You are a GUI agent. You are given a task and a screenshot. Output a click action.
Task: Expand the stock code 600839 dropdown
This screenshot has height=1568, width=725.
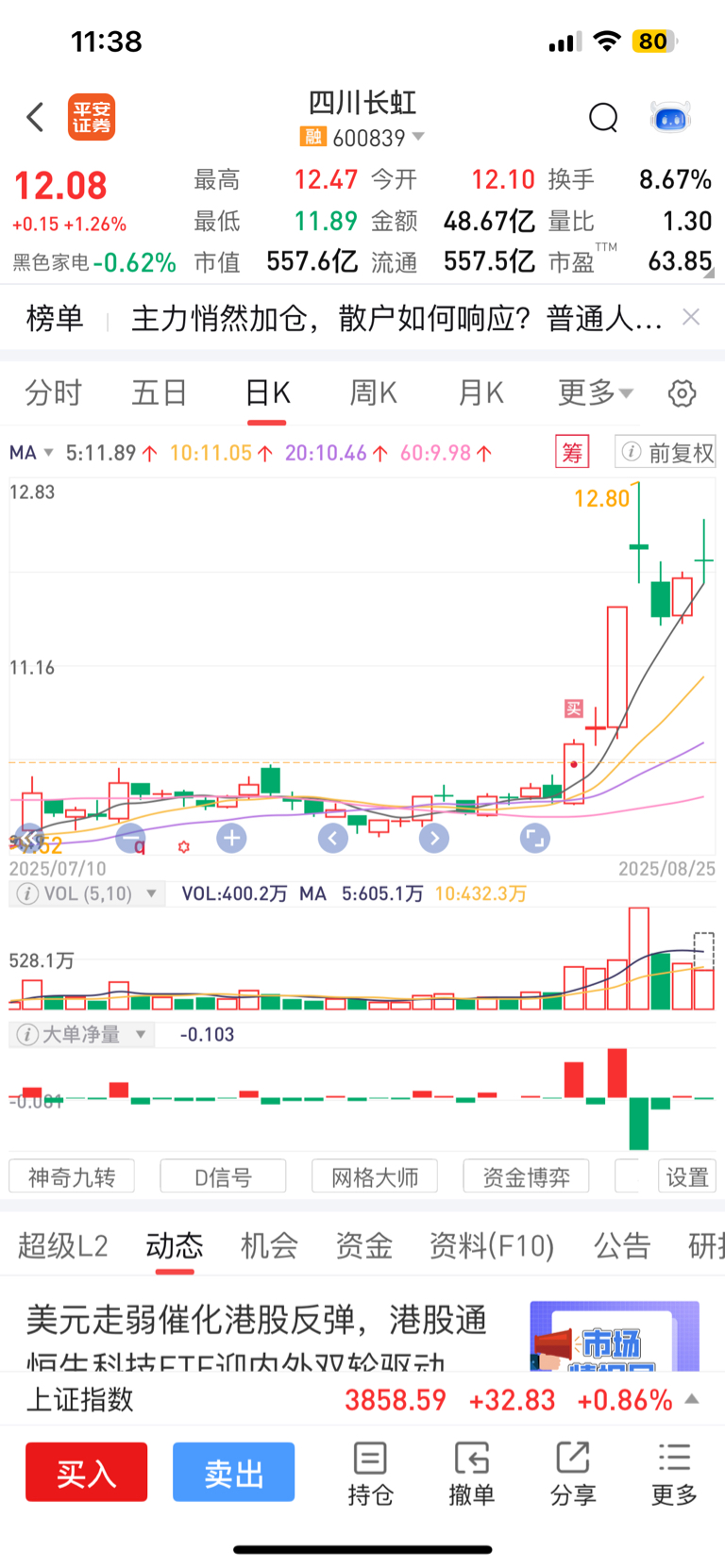coord(418,137)
